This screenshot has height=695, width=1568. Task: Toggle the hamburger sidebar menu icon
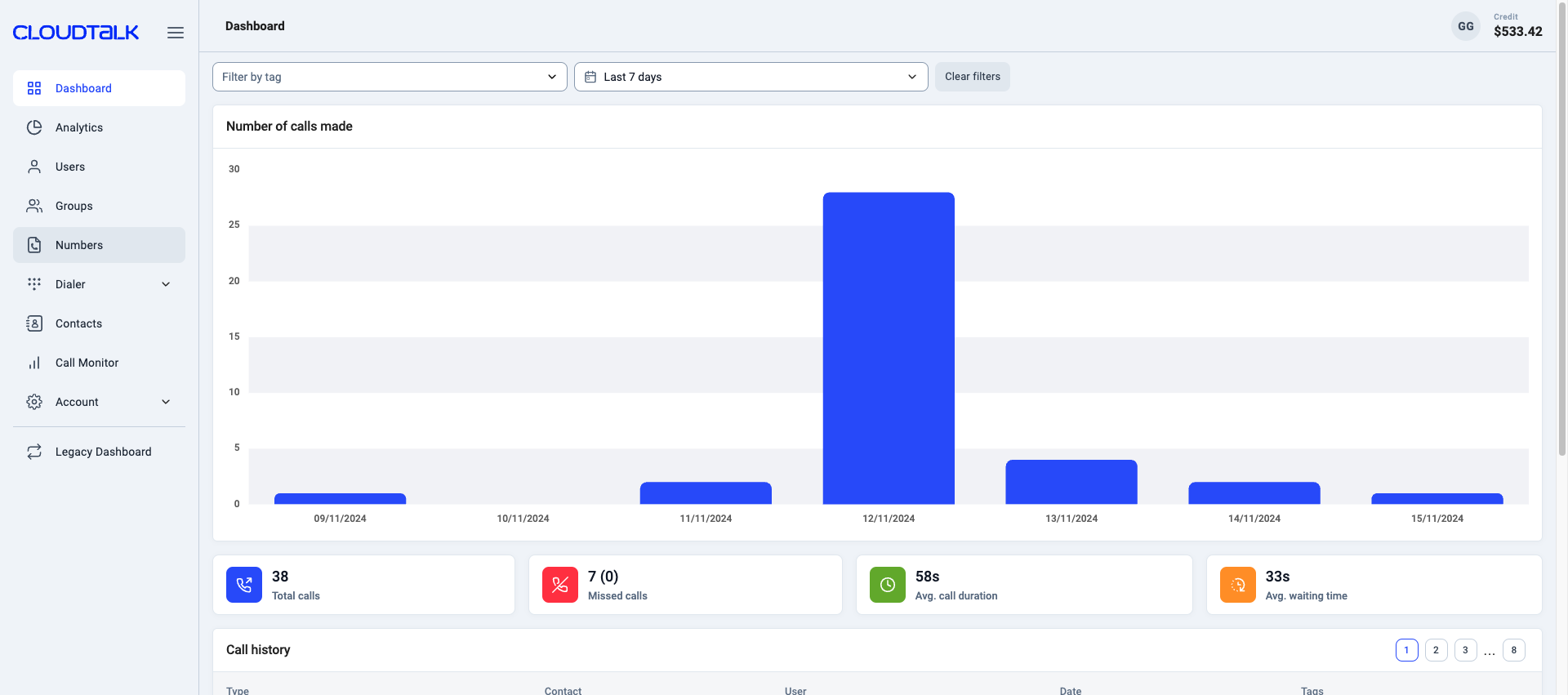click(x=176, y=33)
